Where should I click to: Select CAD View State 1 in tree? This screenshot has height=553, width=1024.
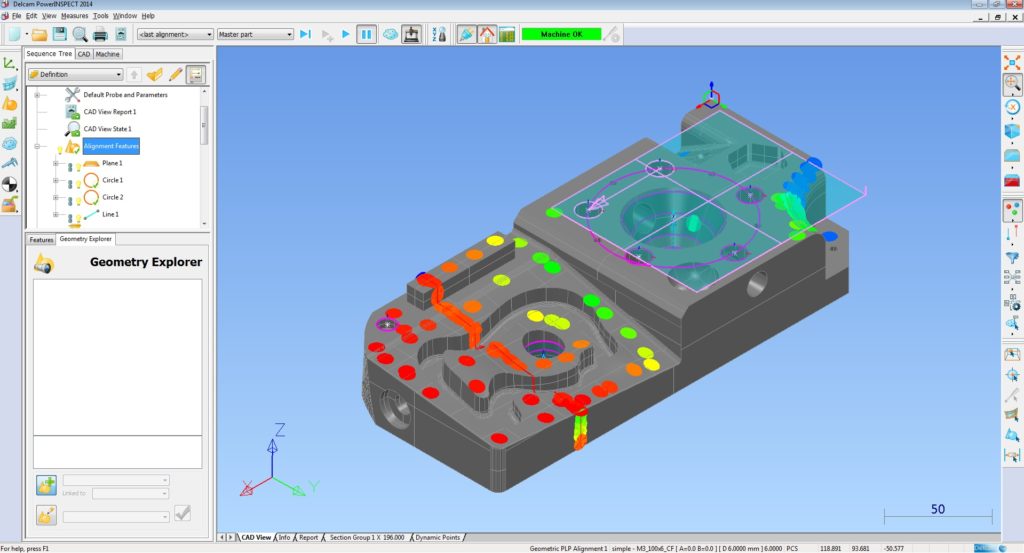(107, 129)
